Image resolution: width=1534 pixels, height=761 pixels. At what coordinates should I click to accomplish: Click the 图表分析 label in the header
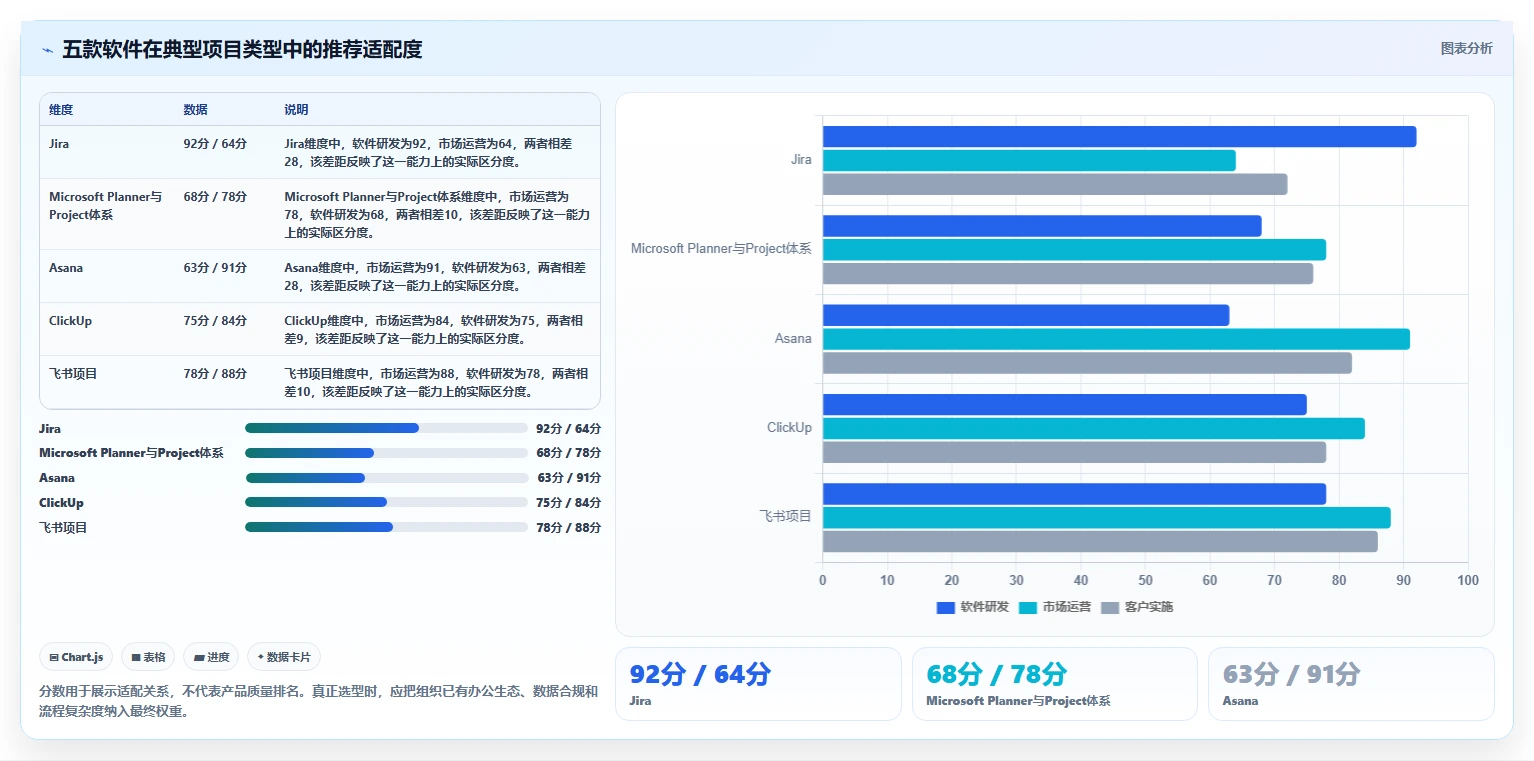(1466, 49)
